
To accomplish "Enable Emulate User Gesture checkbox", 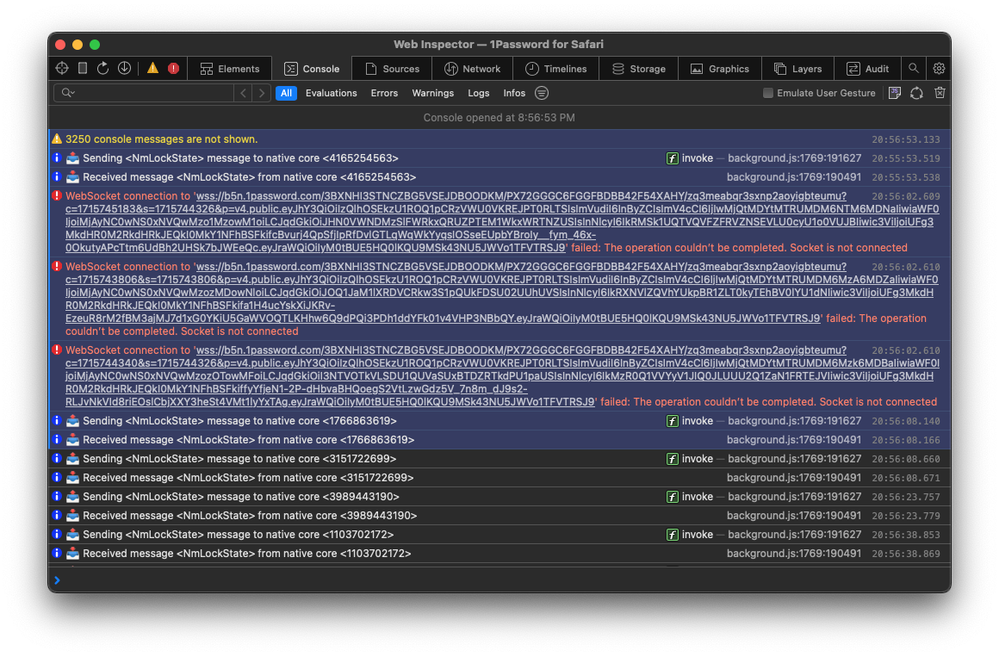I will tap(768, 93).
